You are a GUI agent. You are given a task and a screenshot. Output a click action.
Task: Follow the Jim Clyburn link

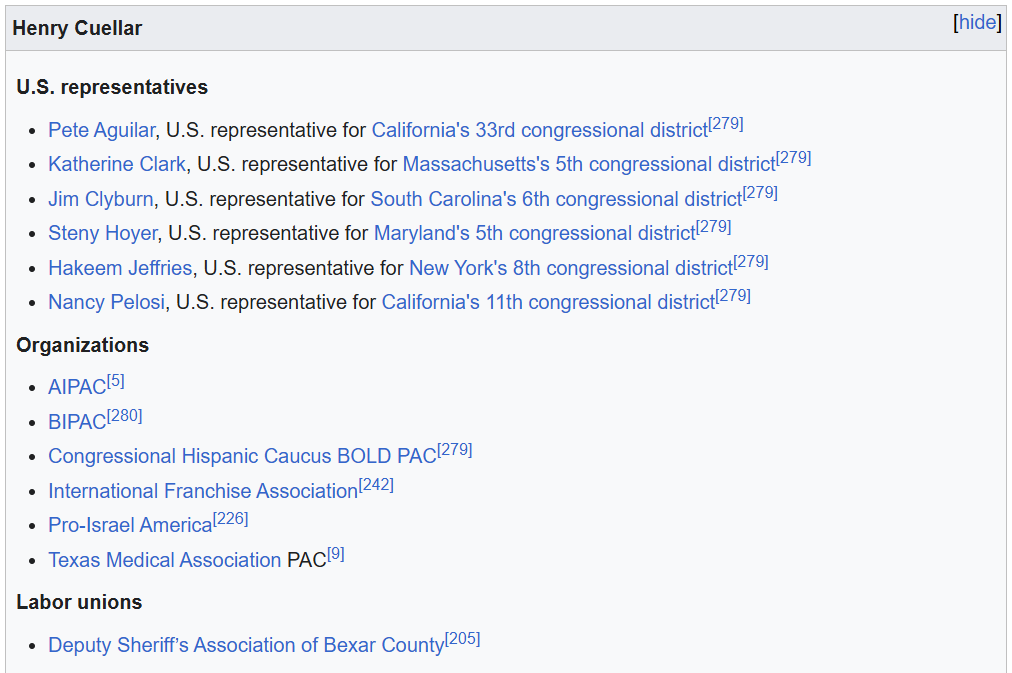point(101,199)
